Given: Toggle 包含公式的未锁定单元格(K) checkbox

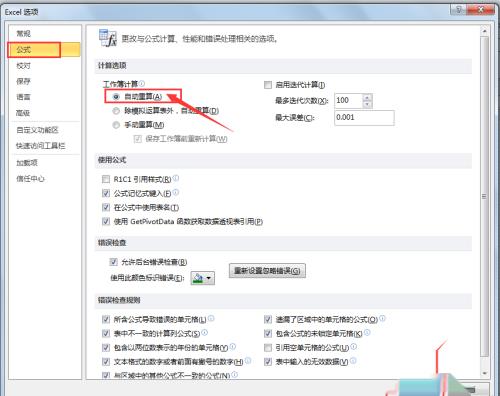Looking at the screenshot, I should [268, 333].
